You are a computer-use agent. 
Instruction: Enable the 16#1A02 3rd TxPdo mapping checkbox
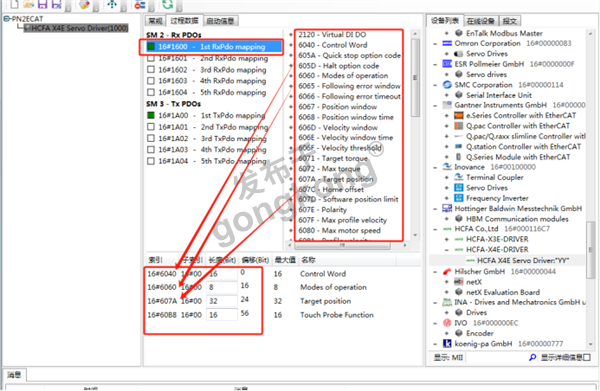[151, 138]
